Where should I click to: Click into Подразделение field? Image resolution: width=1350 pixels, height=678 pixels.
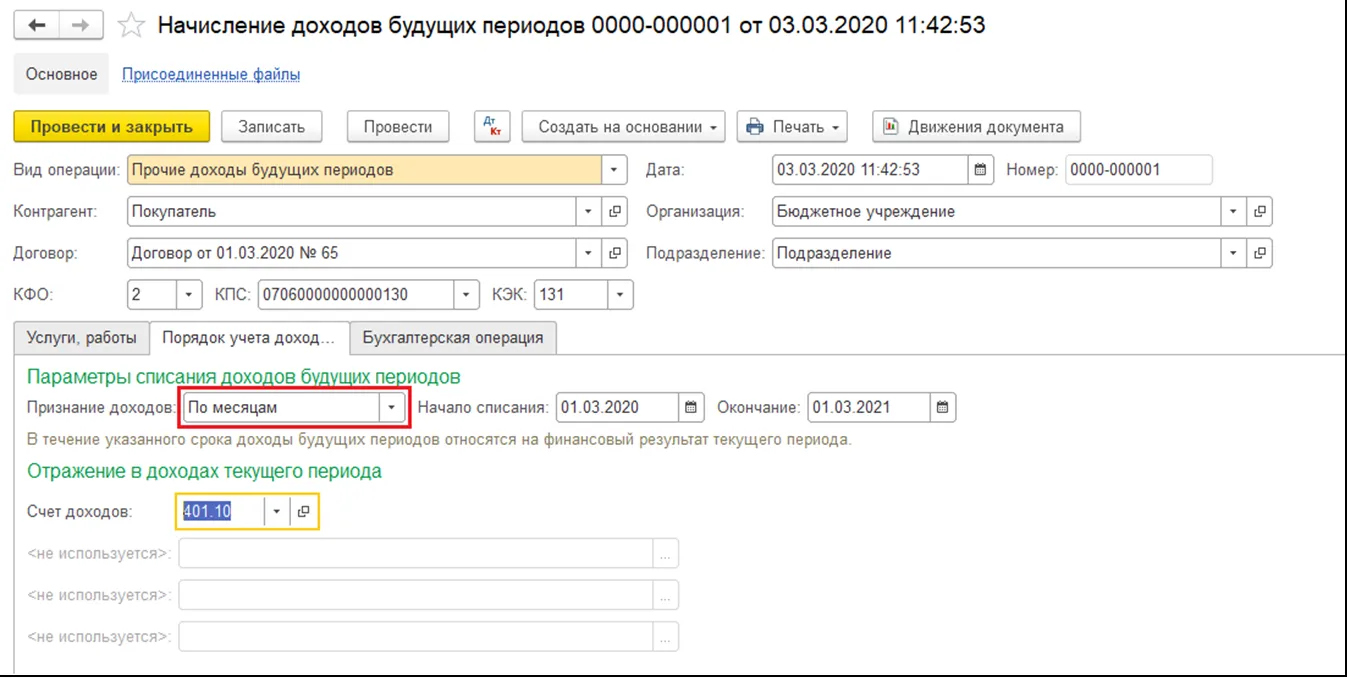(997, 254)
